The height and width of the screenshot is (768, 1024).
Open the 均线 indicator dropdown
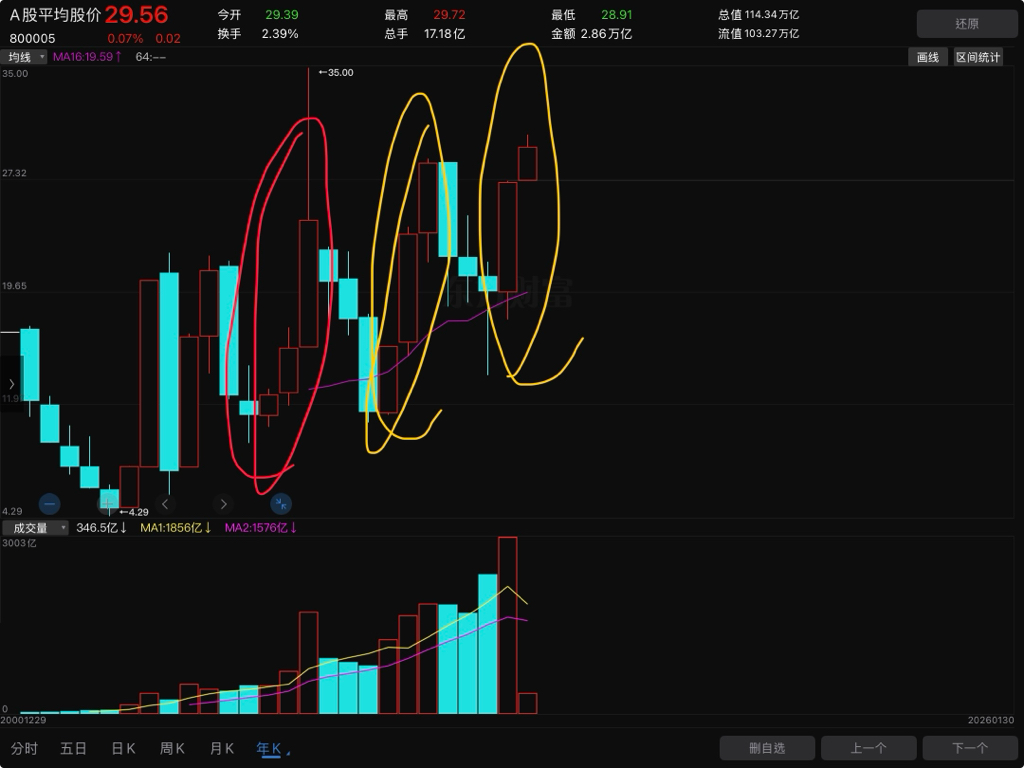point(24,57)
